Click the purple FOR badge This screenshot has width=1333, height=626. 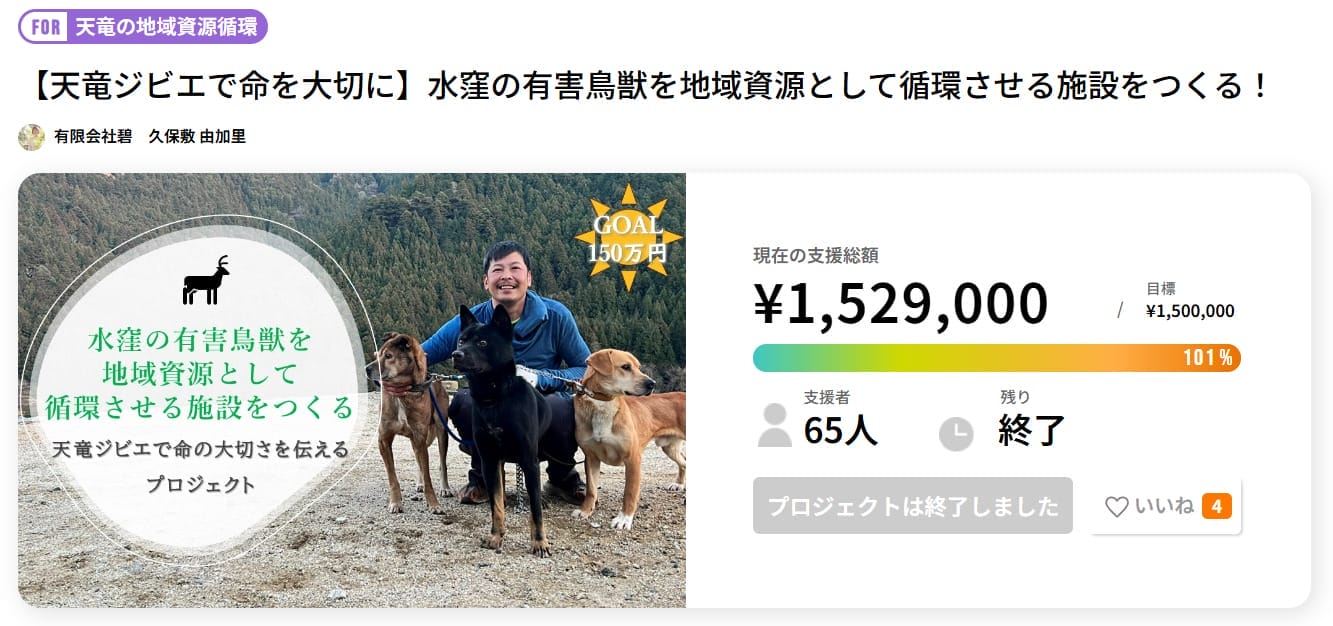46,27
